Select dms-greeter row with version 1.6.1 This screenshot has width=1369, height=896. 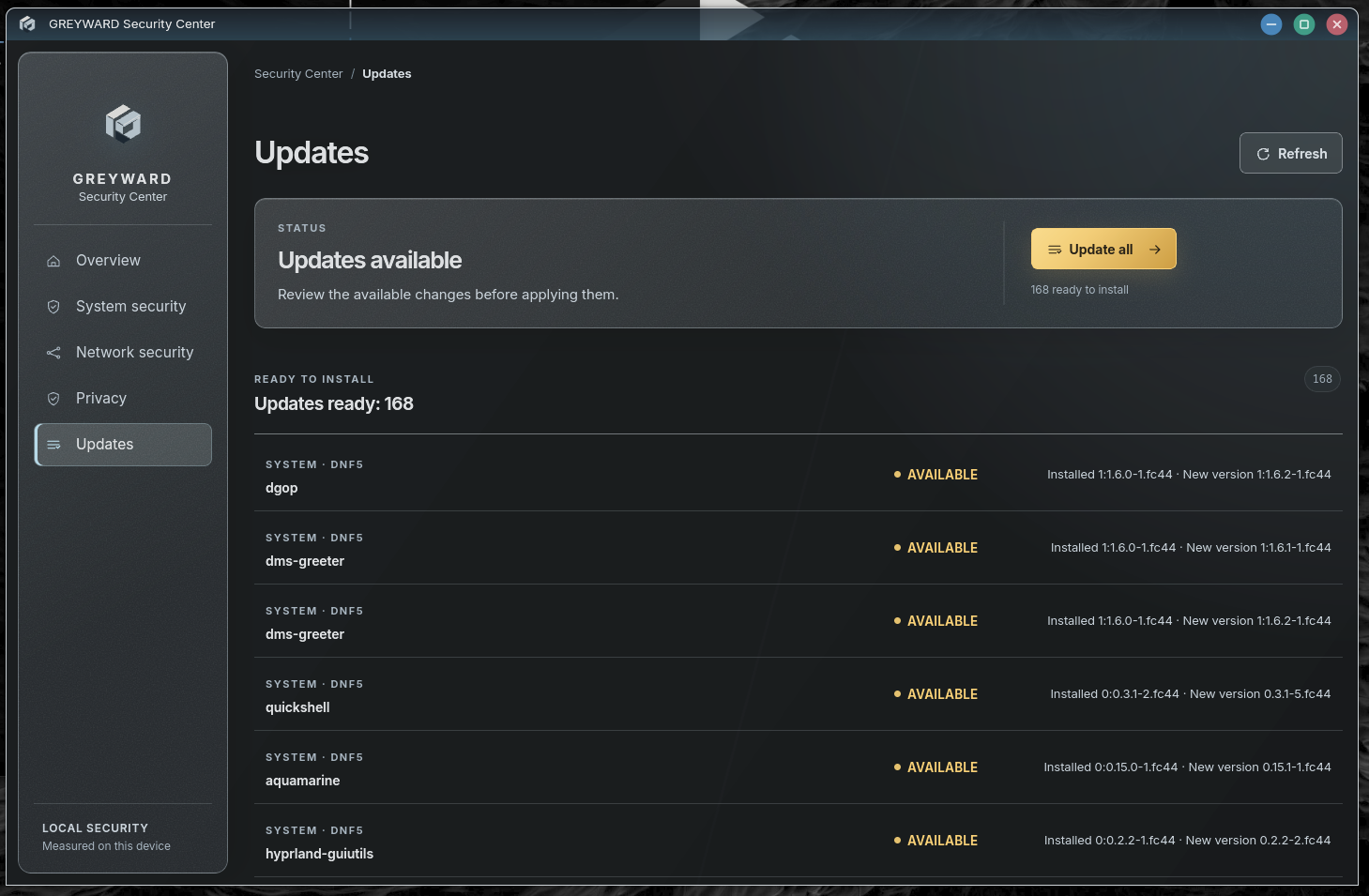coord(798,548)
